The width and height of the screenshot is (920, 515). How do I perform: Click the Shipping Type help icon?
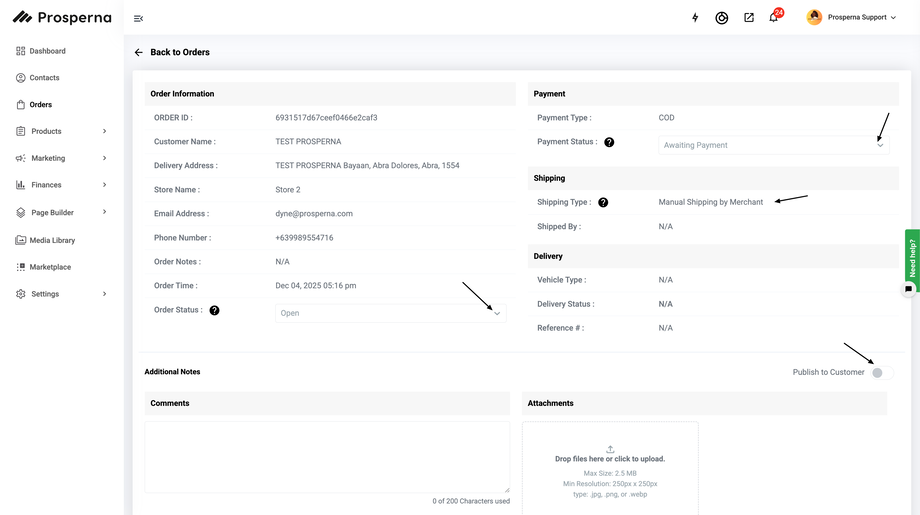pyautogui.click(x=603, y=203)
